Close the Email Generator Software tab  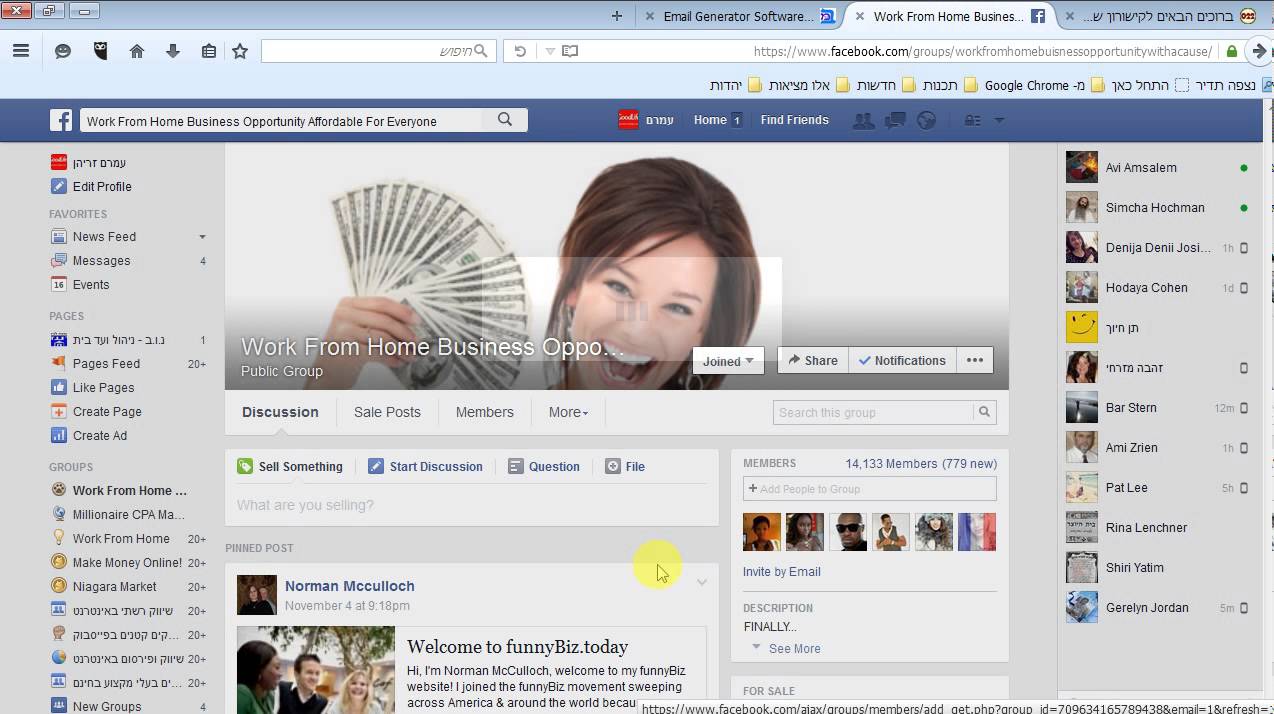651,16
